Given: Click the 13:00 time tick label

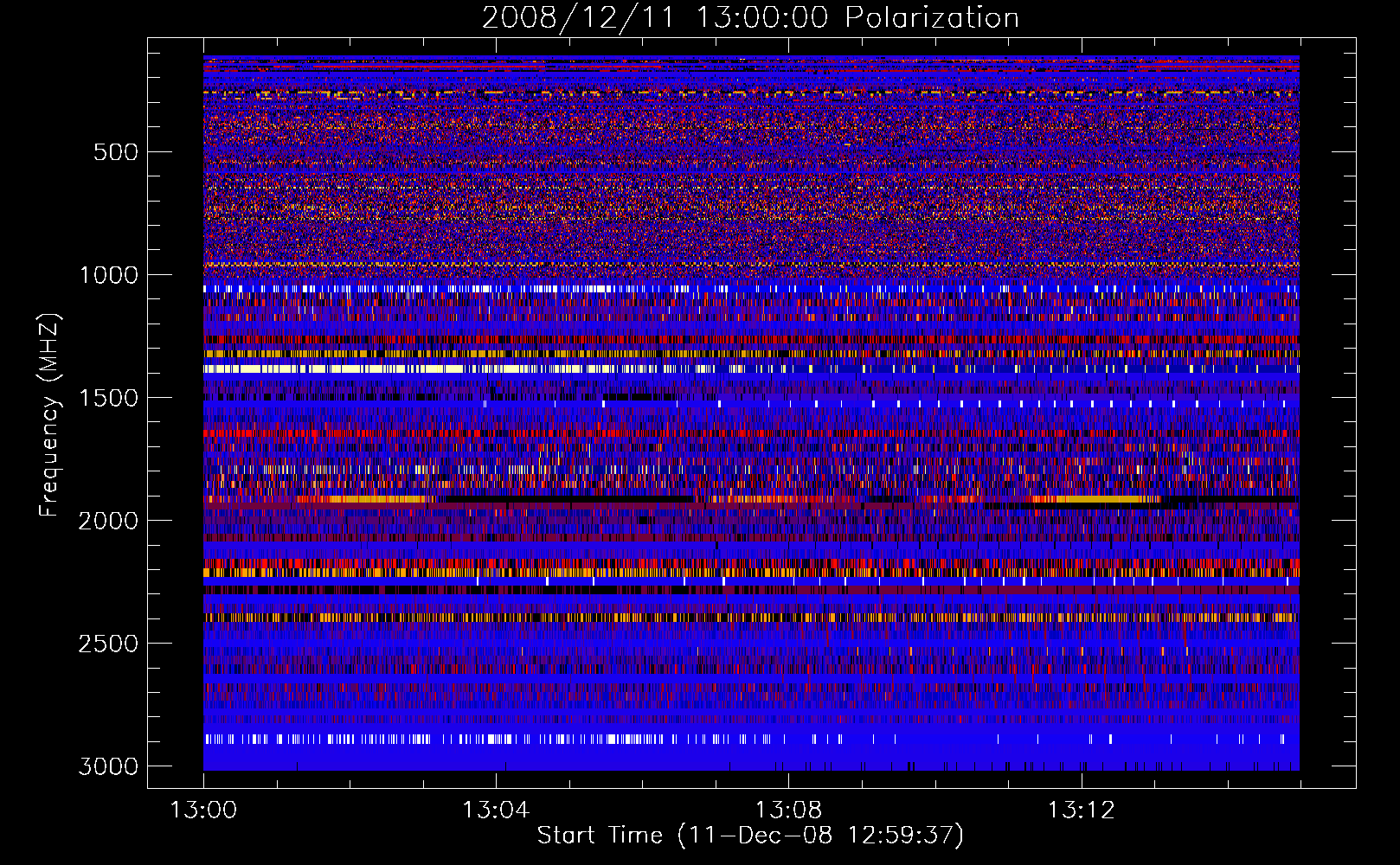Looking at the screenshot, I should [203, 811].
